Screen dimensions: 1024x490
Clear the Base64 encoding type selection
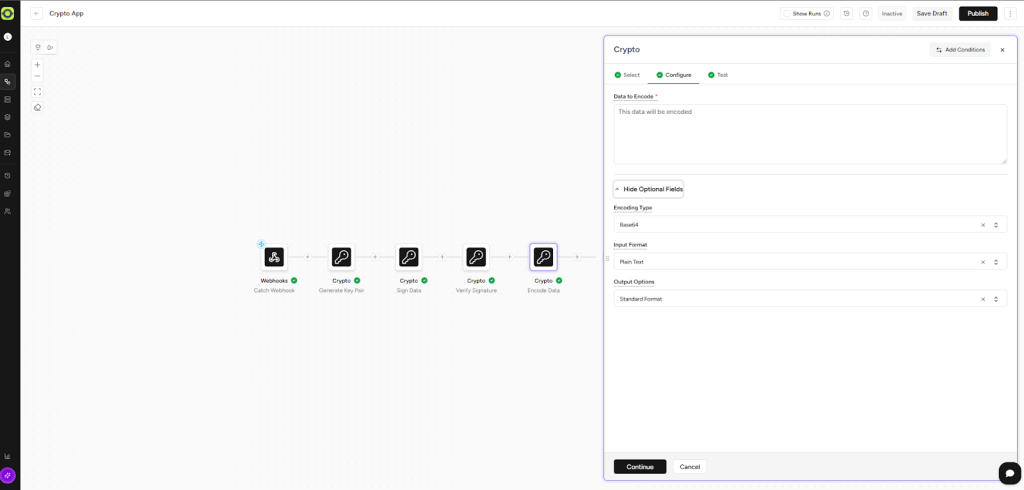(x=982, y=225)
